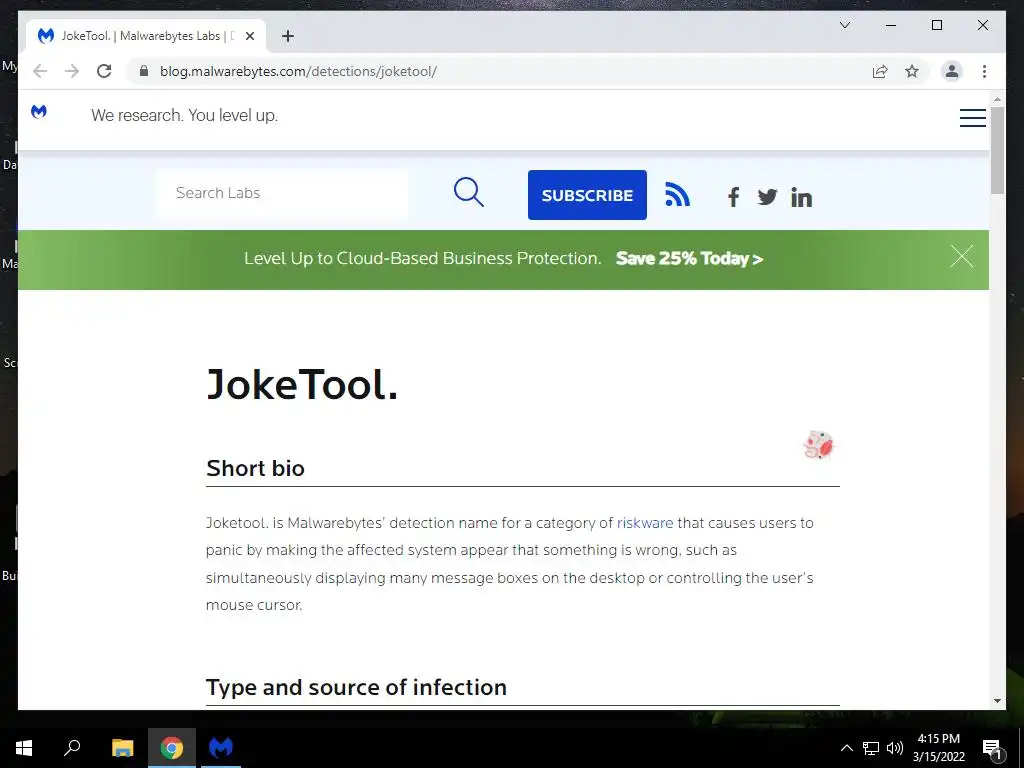Click the scrollbar down arrow
The image size is (1024, 768).
(997, 701)
